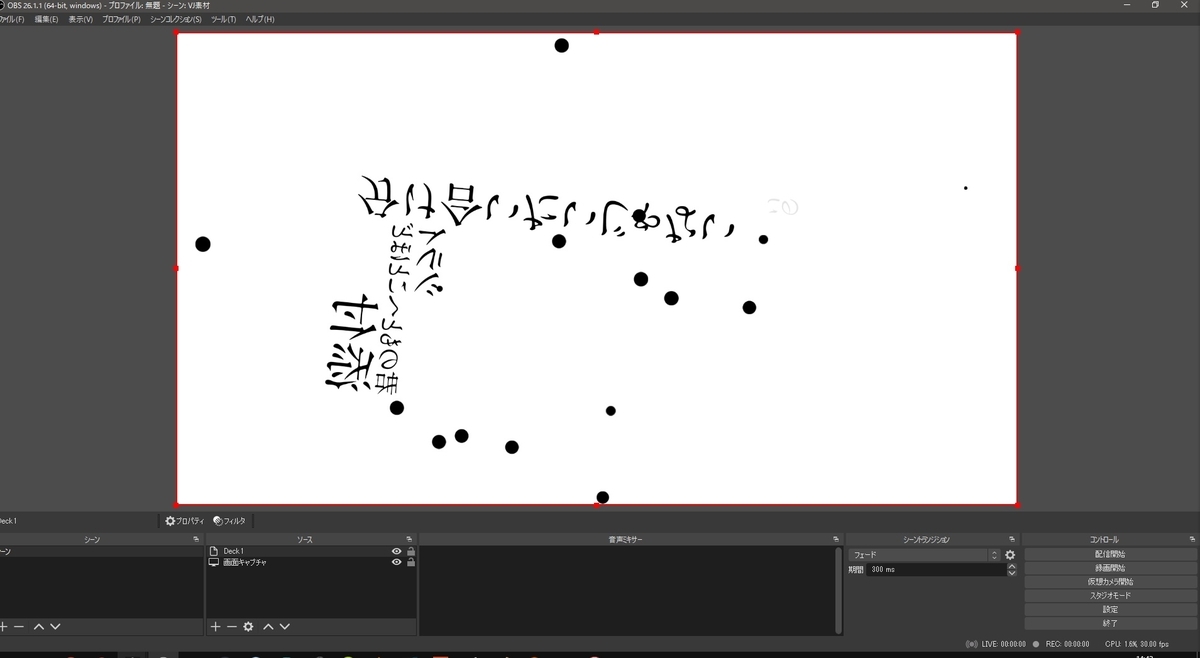Click the 300 ms duration field

pos(935,570)
